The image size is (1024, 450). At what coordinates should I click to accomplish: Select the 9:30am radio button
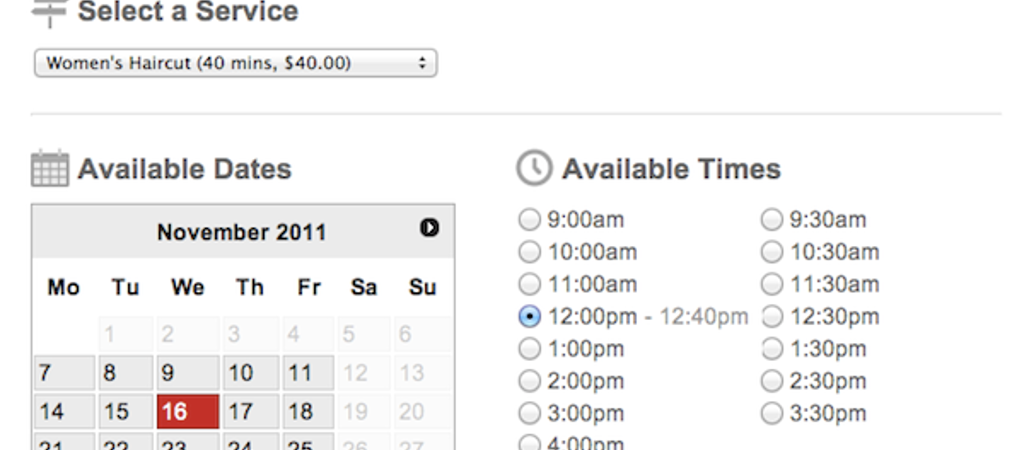[771, 219]
